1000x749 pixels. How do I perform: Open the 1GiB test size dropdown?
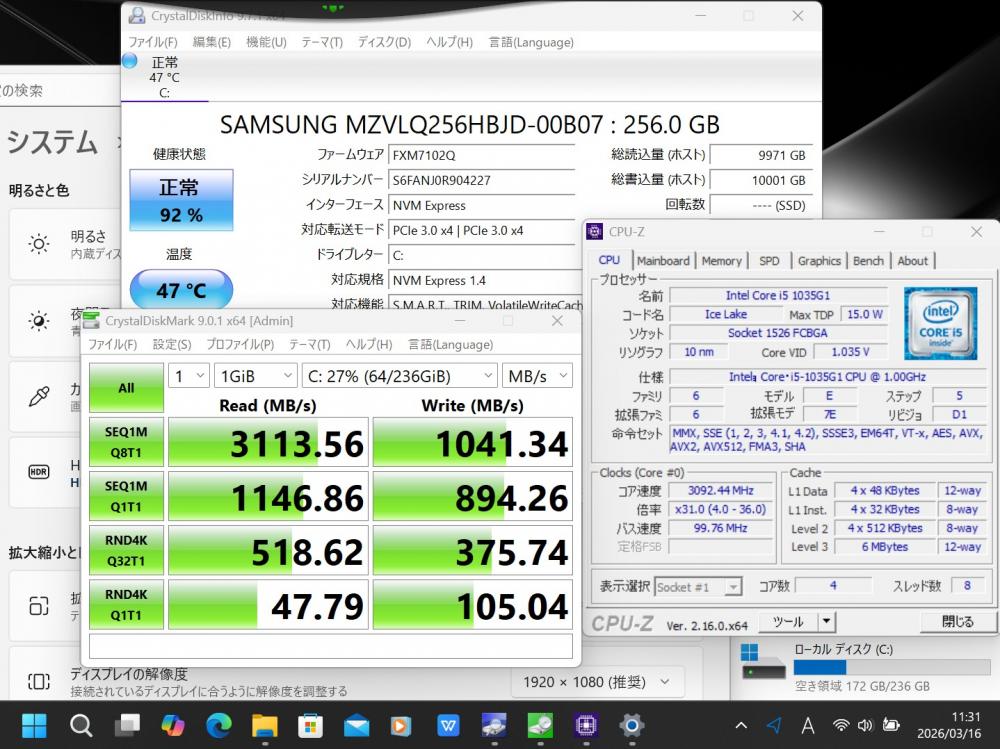(254, 376)
